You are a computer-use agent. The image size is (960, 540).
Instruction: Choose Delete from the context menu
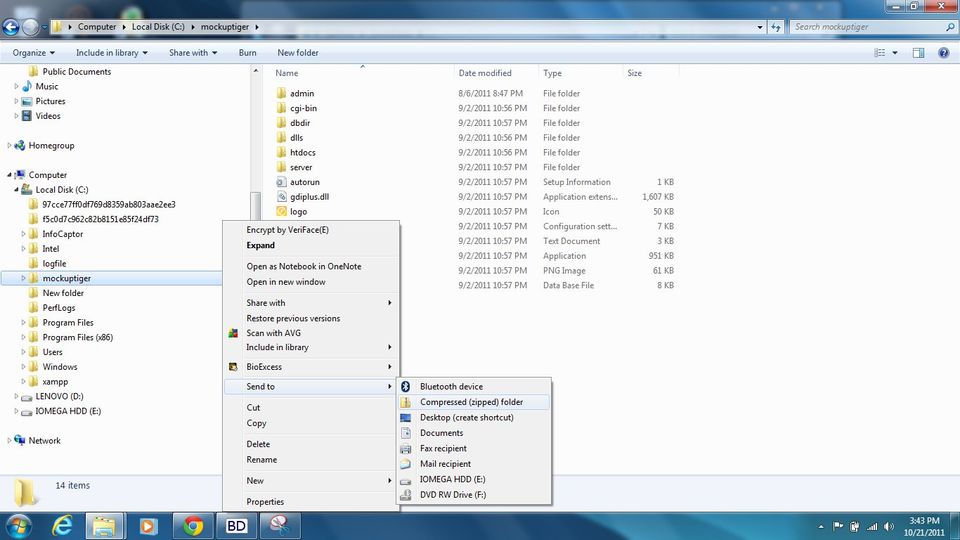point(311,444)
